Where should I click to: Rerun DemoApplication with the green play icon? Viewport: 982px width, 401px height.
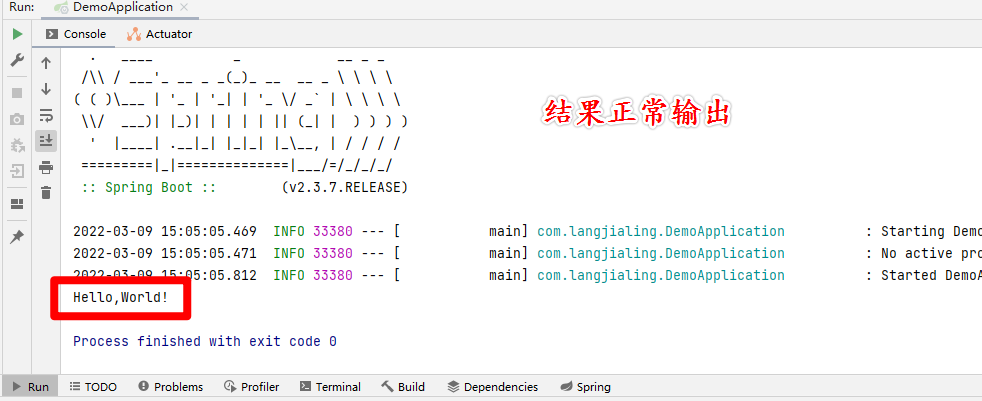click(17, 34)
